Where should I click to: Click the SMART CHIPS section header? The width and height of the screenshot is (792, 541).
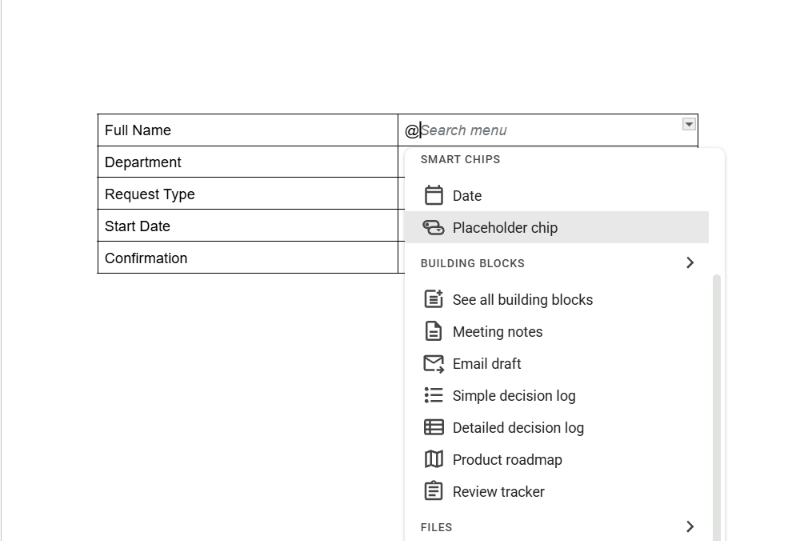click(x=460, y=159)
